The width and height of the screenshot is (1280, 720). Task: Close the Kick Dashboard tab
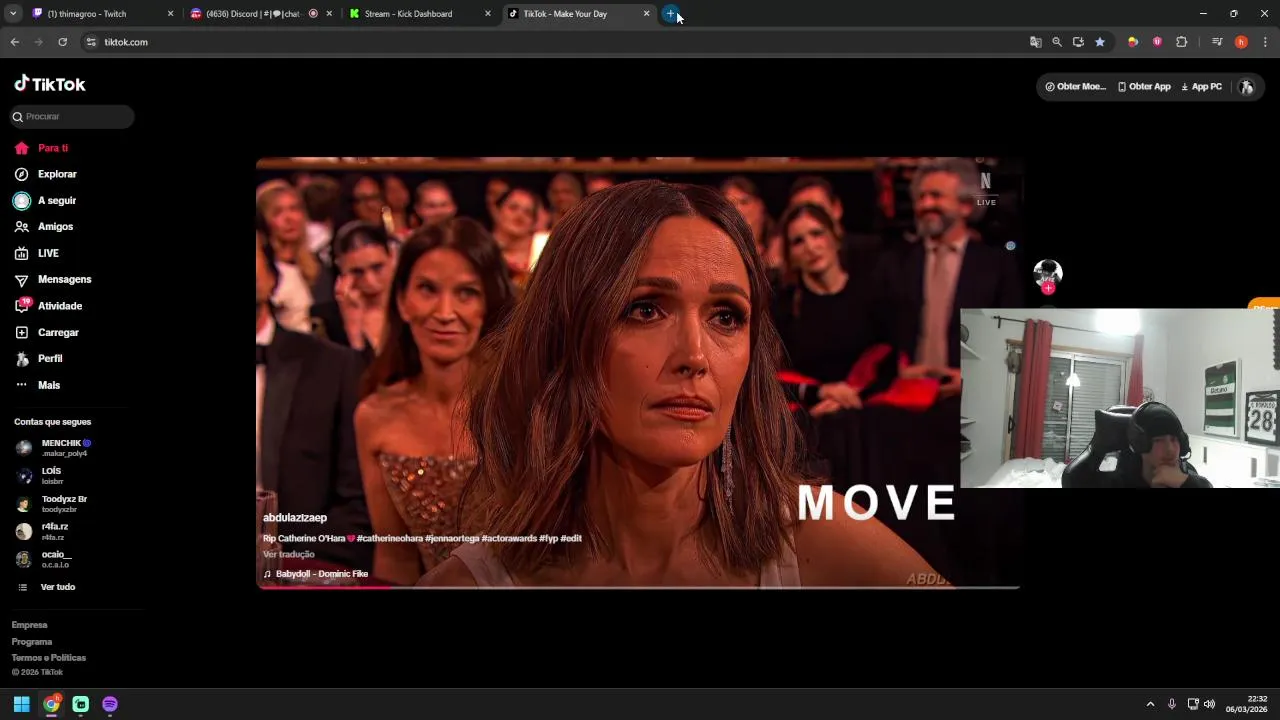click(488, 14)
